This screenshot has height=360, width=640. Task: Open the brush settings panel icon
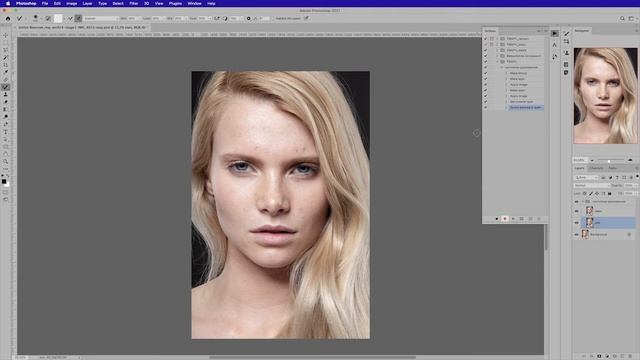pos(48,18)
